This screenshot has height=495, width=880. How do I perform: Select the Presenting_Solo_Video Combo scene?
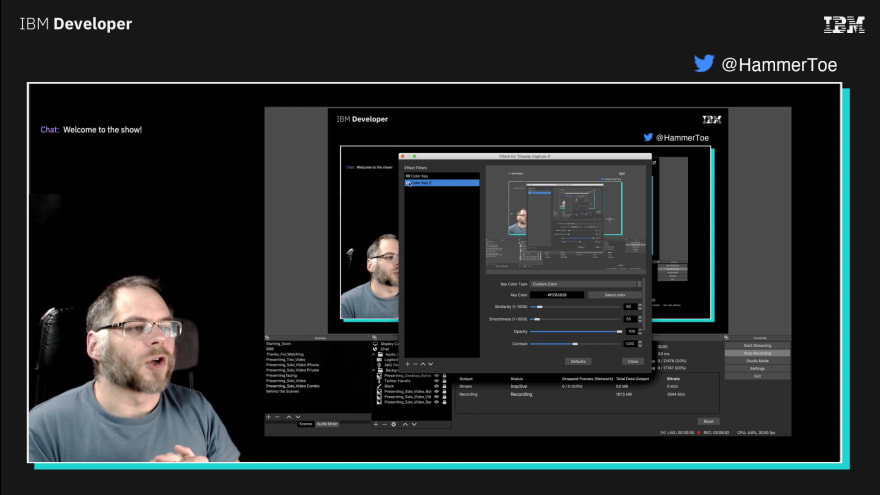coord(293,386)
